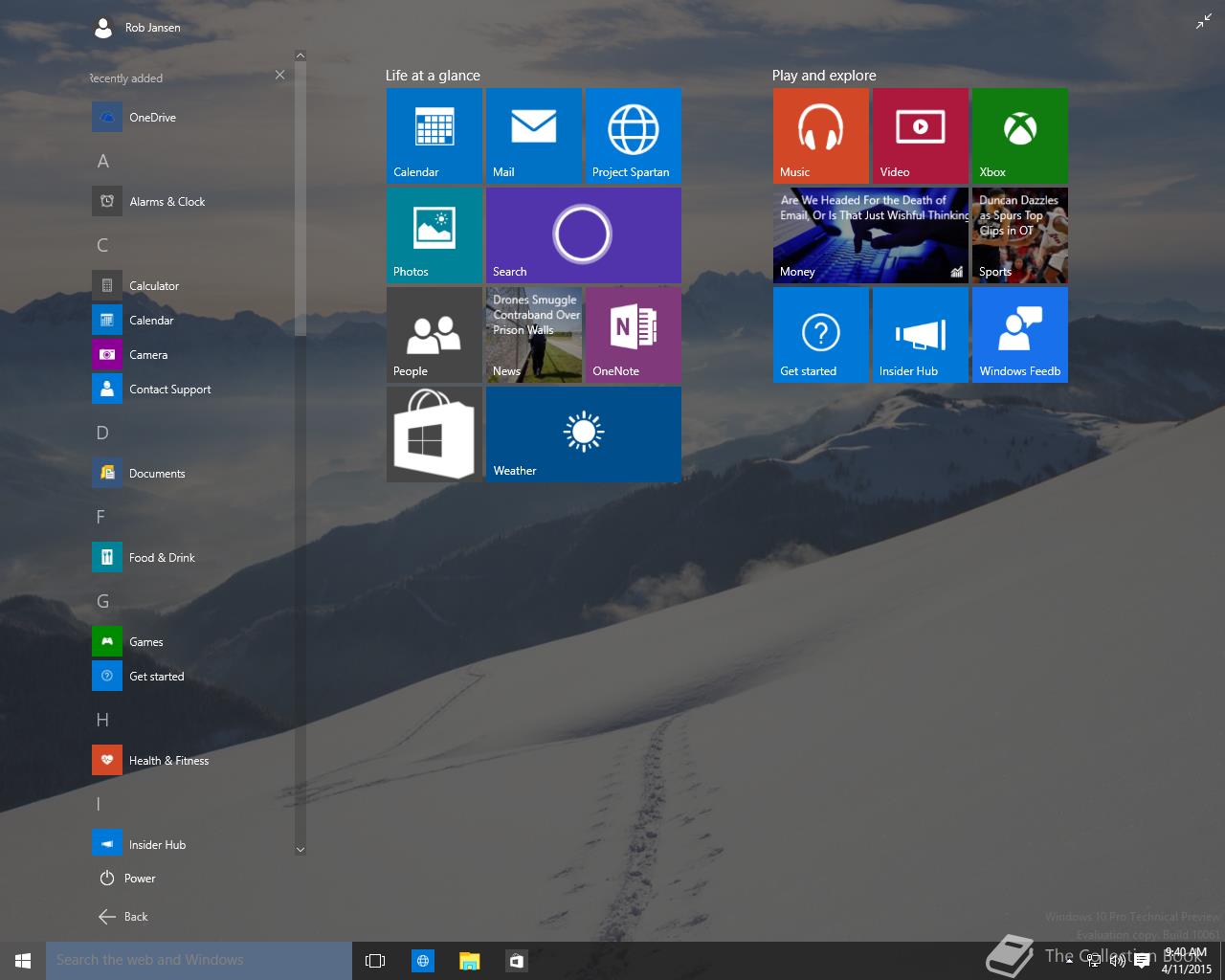Open the Action Center notifications icon
This screenshot has height=980, width=1225.
coord(1141,961)
